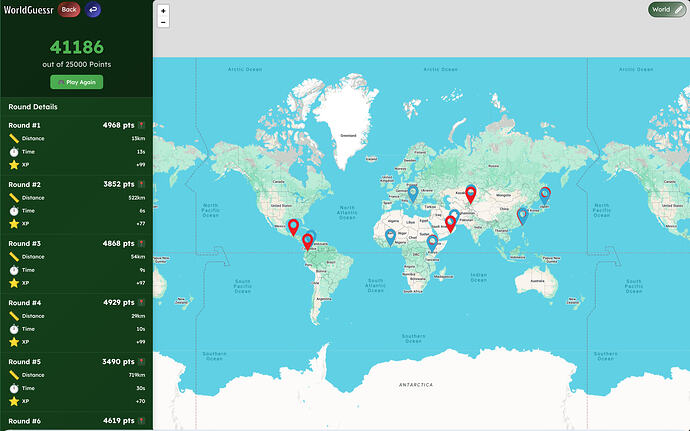Click the ruler icon in Round #3
Viewport: 690px width, 431px height.
click(14, 257)
